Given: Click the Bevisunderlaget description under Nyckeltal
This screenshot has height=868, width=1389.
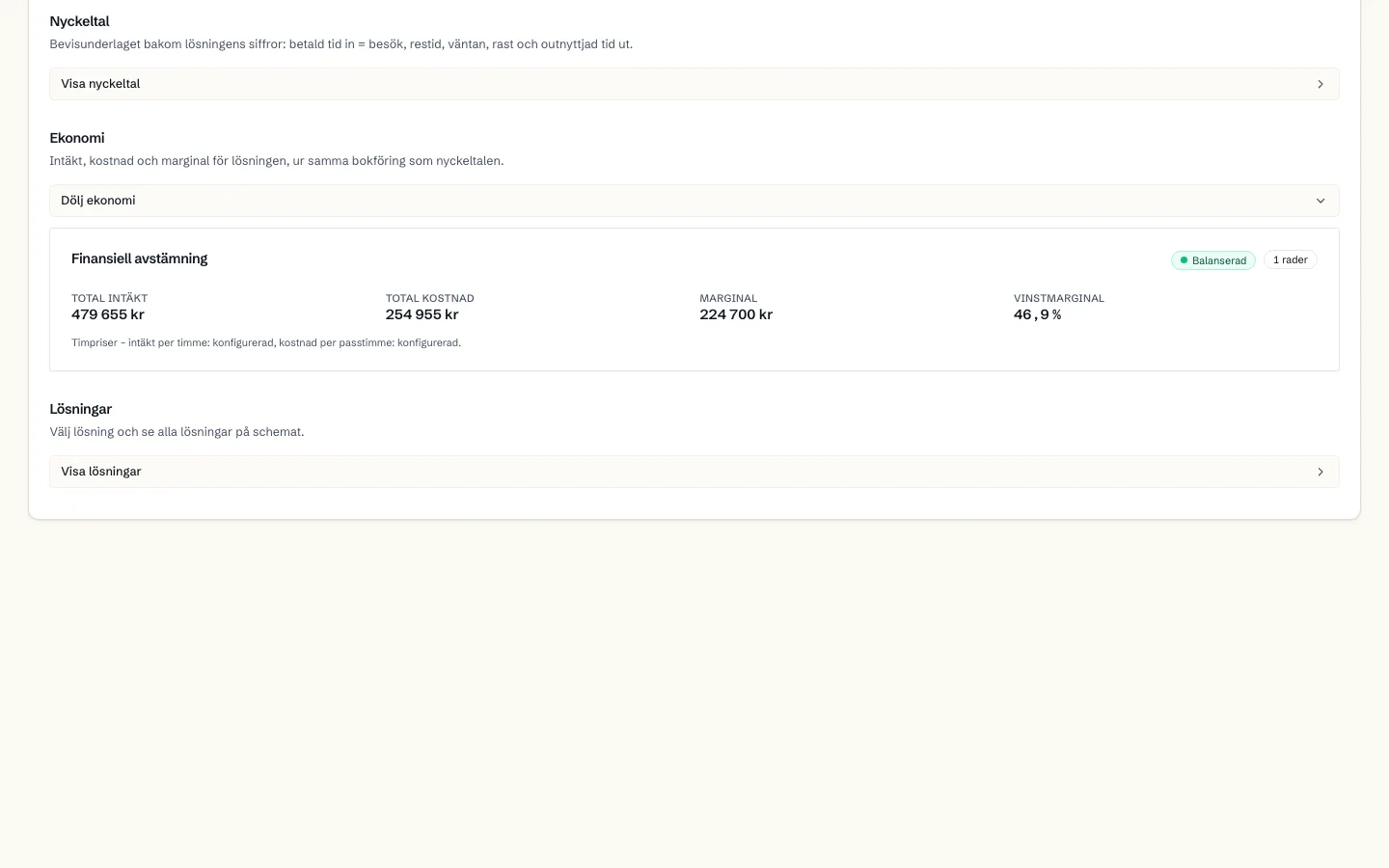Looking at the screenshot, I should (341, 44).
